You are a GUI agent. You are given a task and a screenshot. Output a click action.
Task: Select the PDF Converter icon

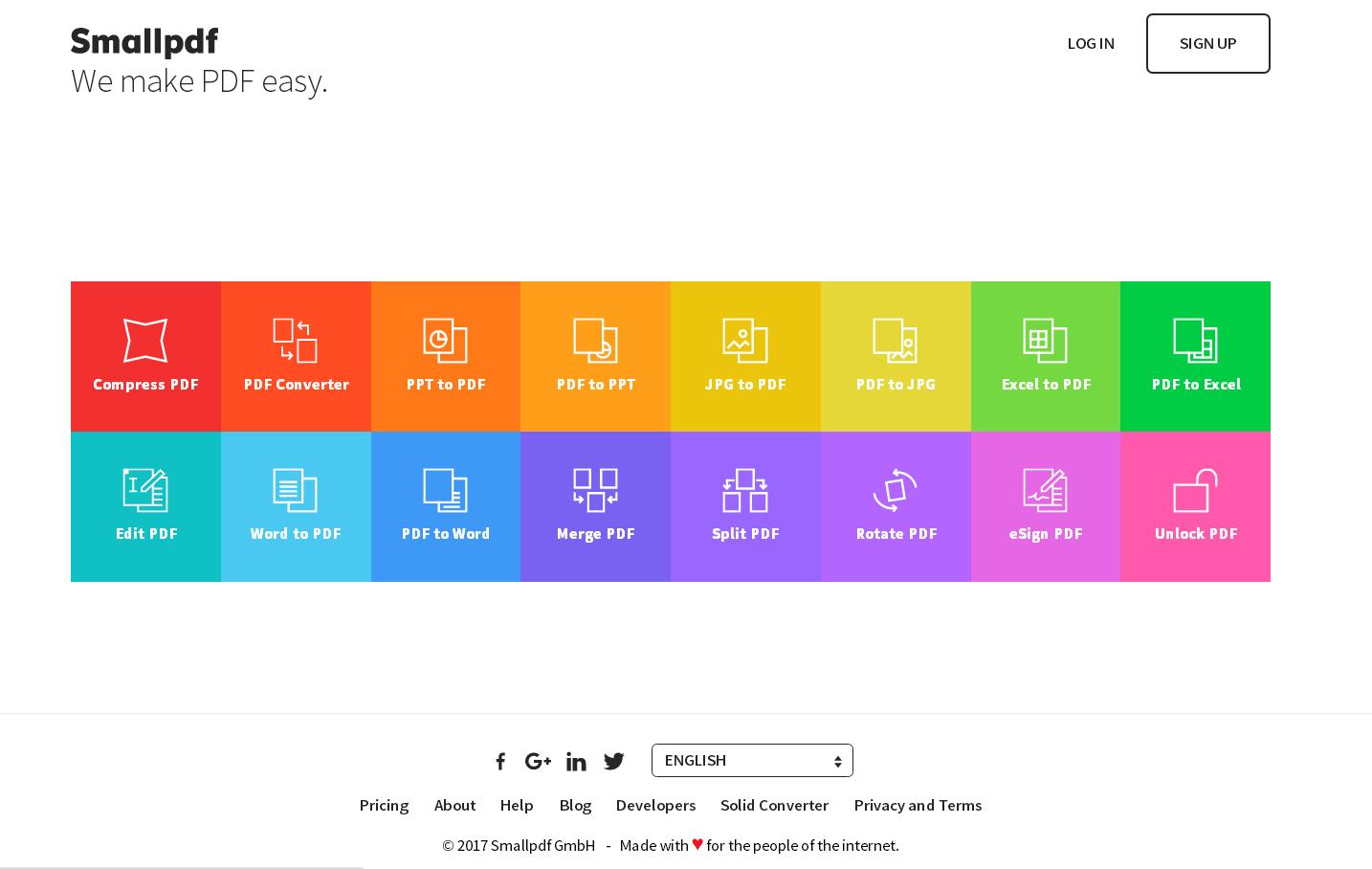click(296, 341)
